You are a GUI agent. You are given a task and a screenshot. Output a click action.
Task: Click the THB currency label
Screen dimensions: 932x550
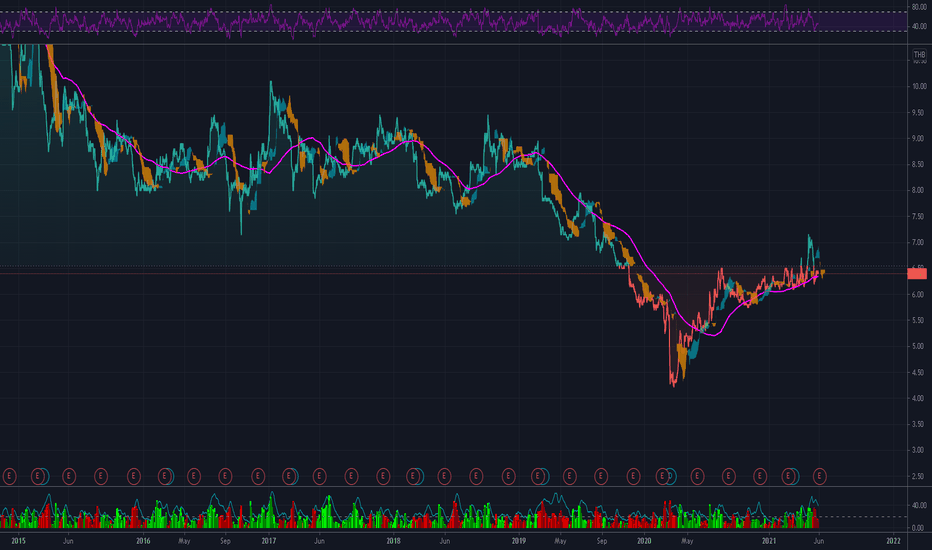(919, 55)
